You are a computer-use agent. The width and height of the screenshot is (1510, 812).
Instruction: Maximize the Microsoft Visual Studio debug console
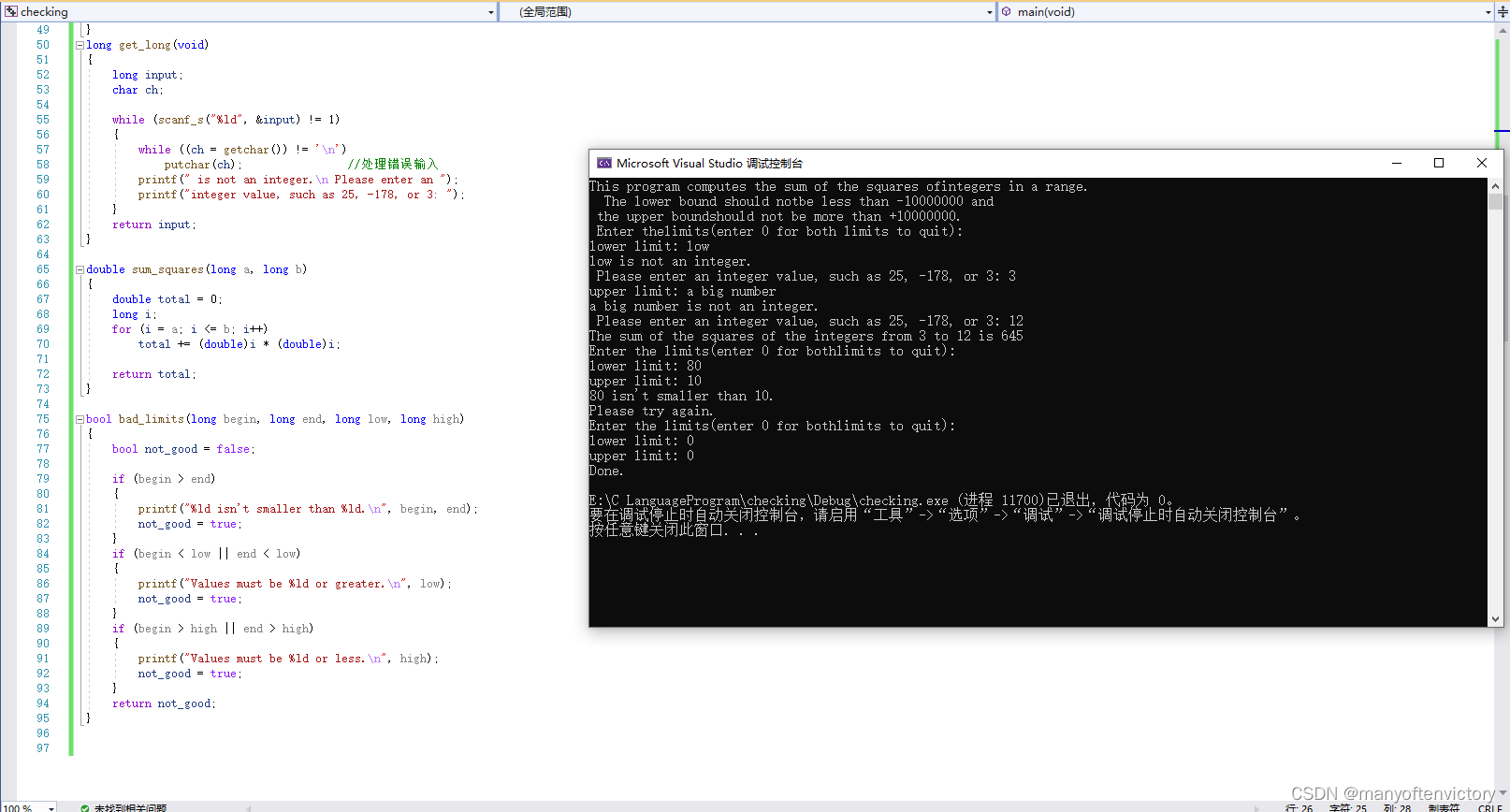1439,163
